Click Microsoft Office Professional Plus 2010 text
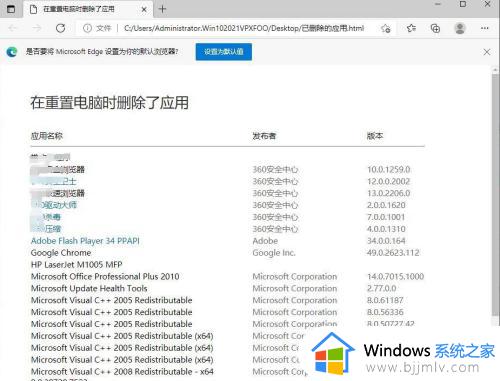This screenshot has width=500, height=381. point(105,277)
